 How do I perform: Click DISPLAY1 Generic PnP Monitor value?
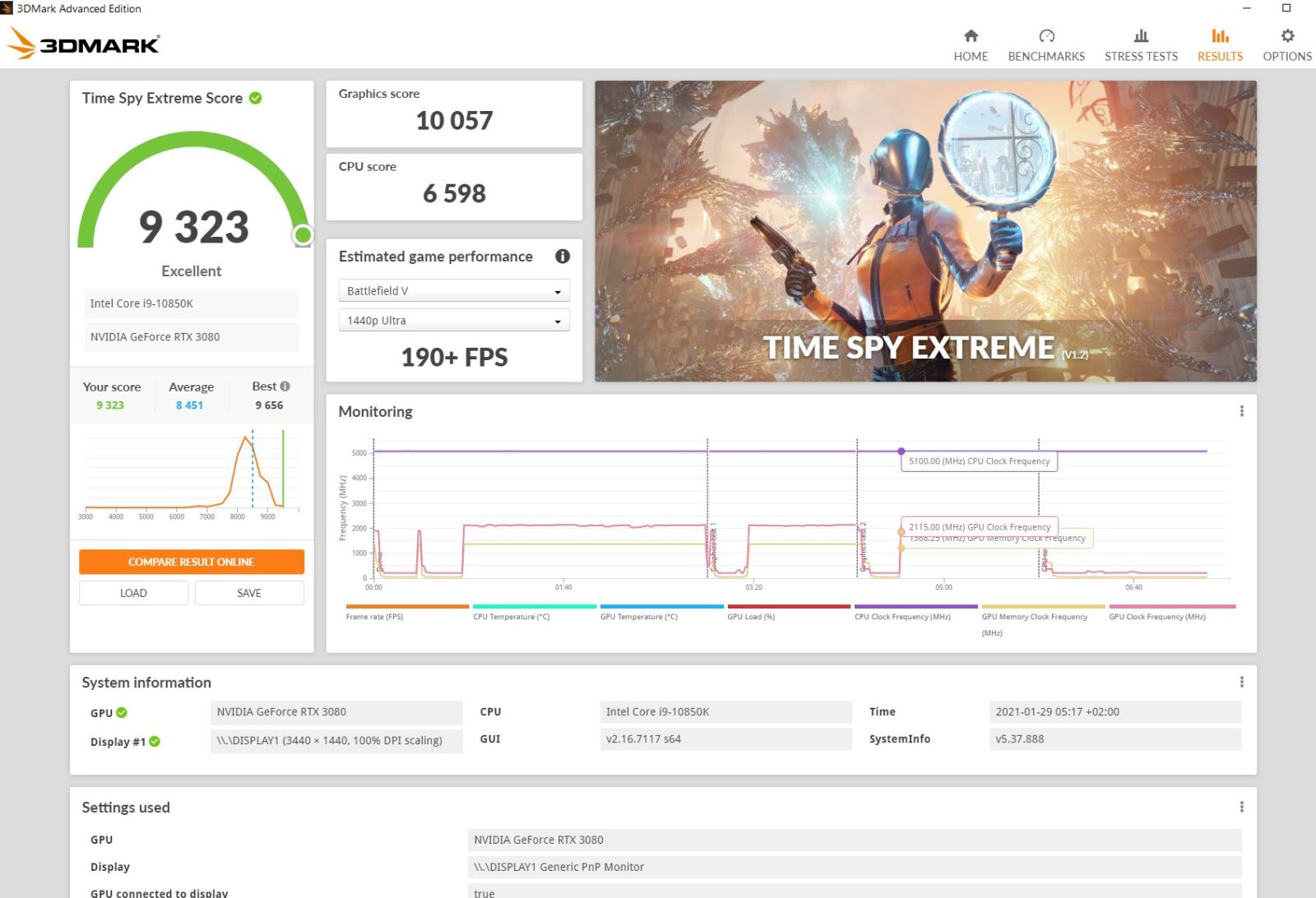(x=855, y=867)
